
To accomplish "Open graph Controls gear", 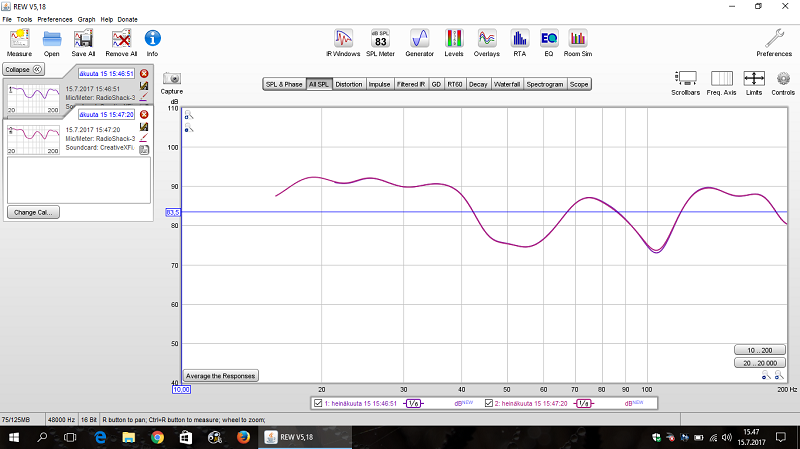I will coord(783,83).
